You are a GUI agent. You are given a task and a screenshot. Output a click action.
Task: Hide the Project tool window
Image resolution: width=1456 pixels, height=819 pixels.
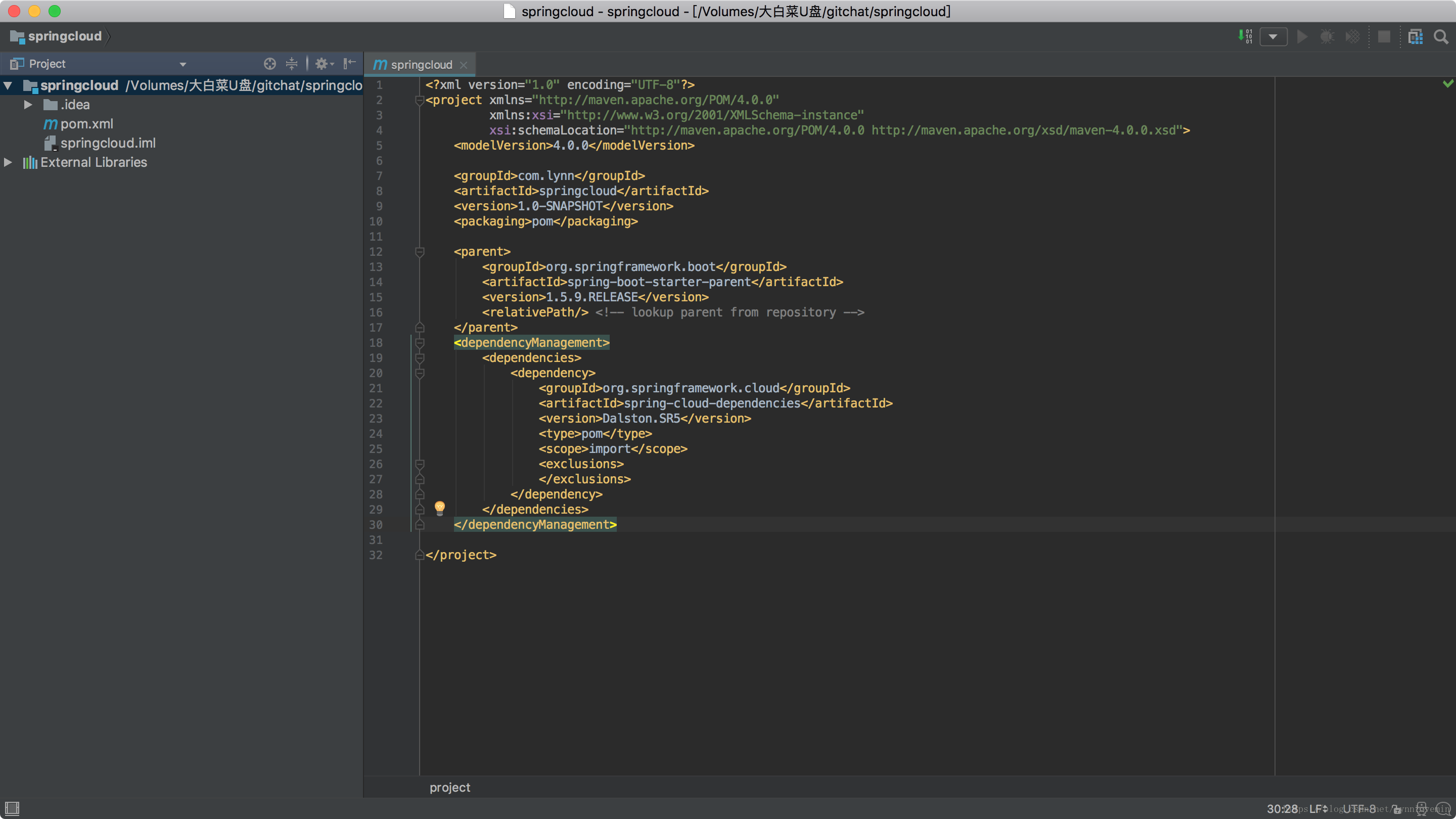pos(350,63)
